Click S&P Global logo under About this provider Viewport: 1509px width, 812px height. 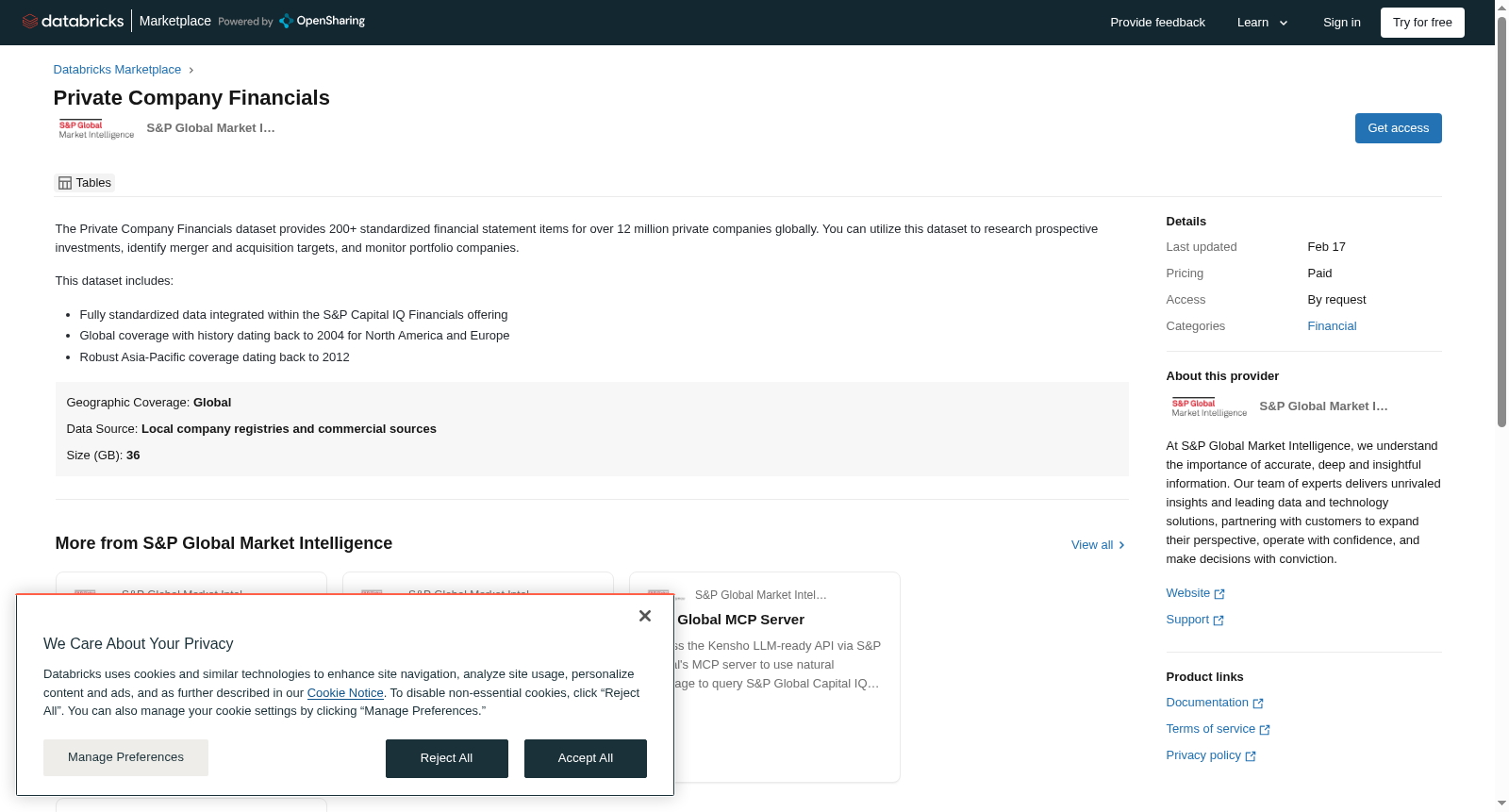coord(1209,407)
